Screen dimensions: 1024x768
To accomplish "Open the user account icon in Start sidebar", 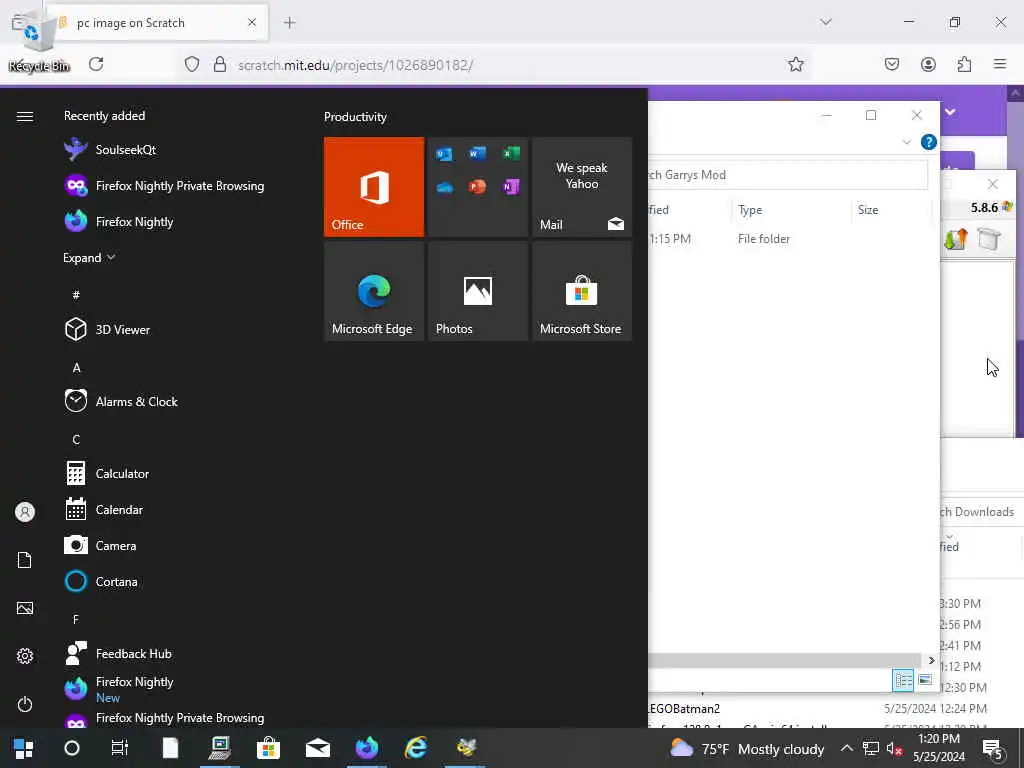I will pyautogui.click(x=25, y=512).
